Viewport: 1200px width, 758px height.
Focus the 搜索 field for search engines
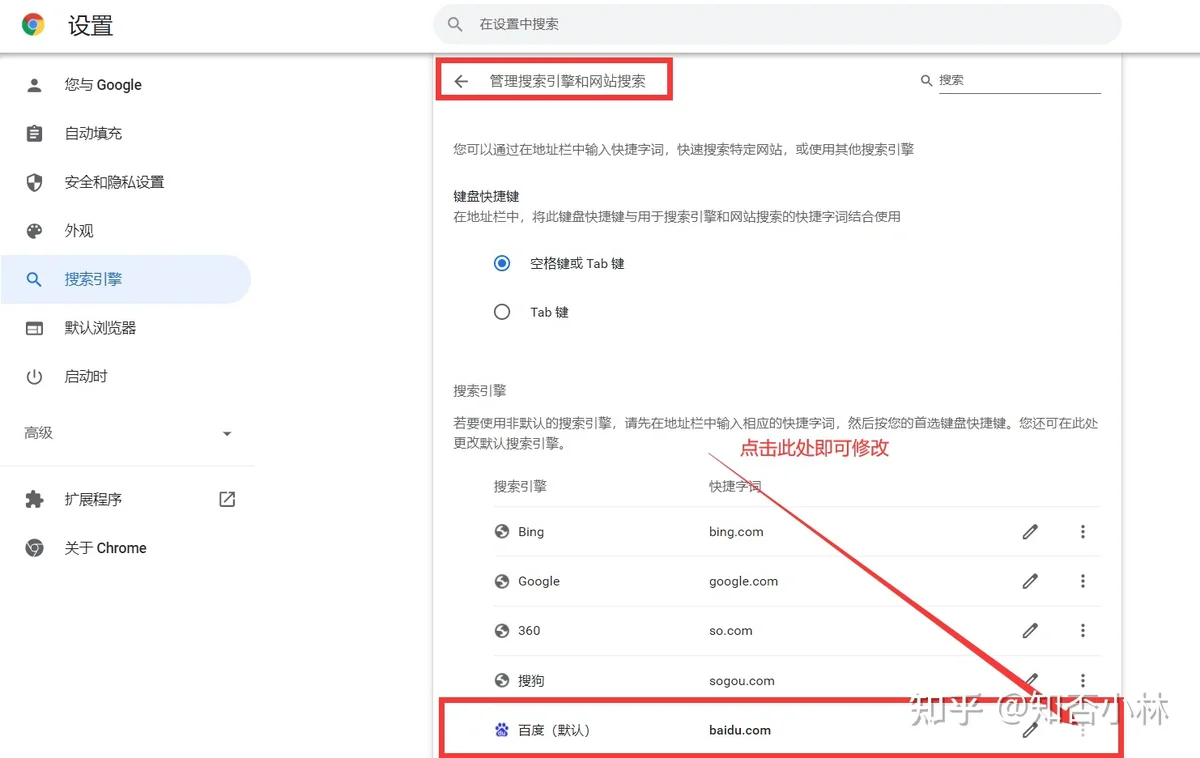1019,80
